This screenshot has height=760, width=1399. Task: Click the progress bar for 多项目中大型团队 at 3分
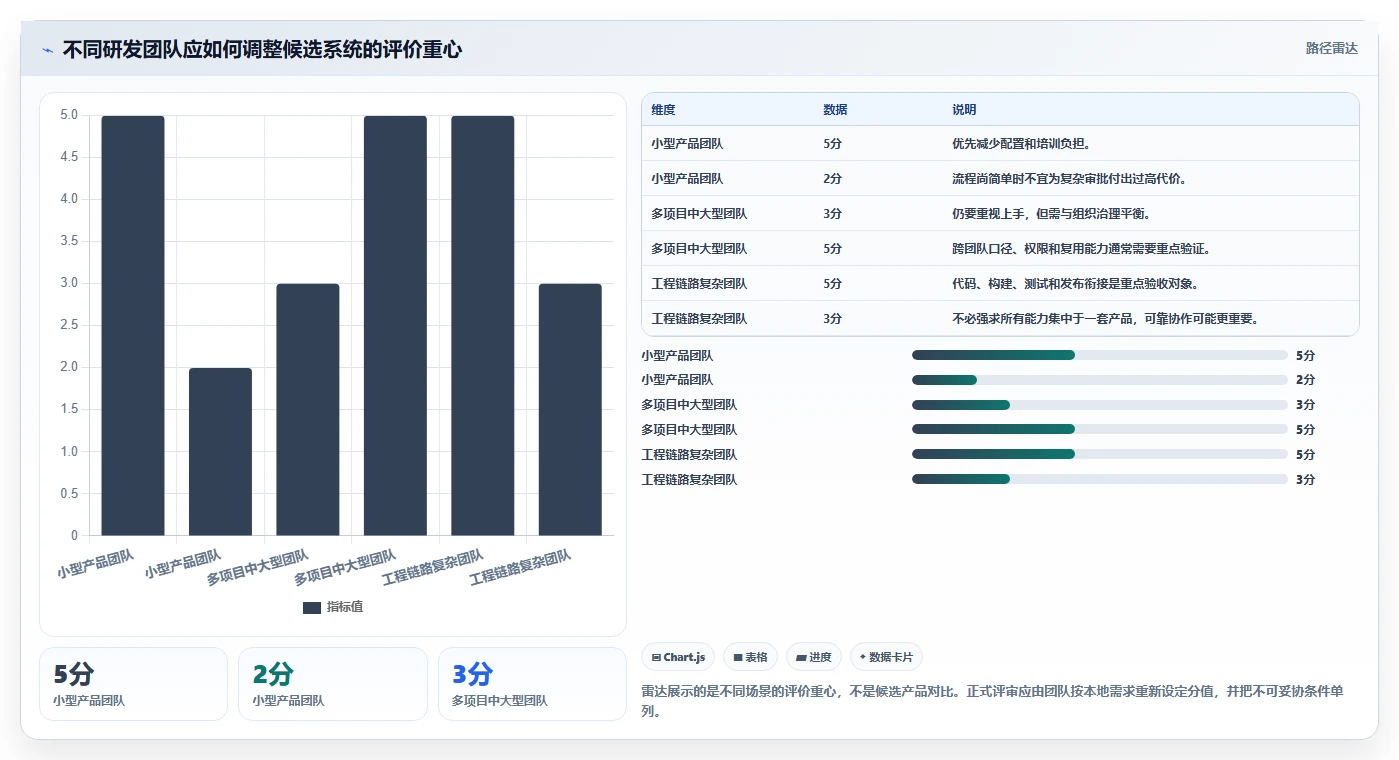(x=1099, y=405)
